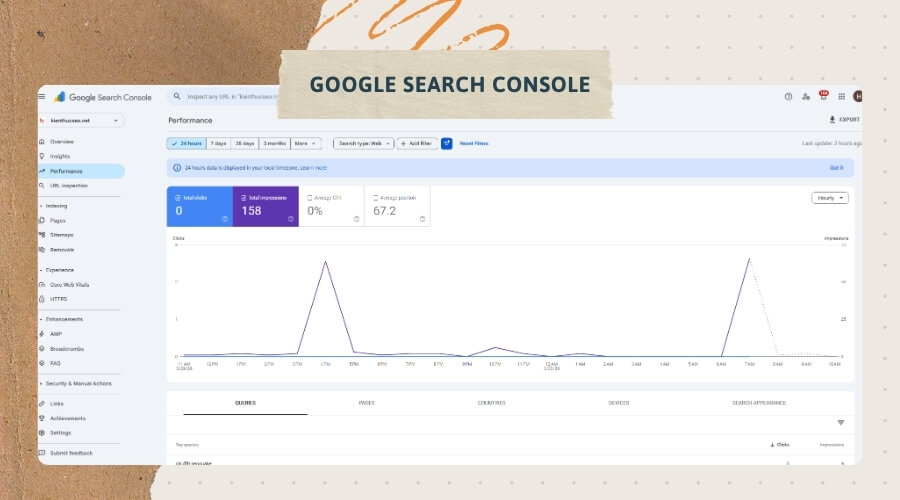The image size is (900, 500).
Task: Click the blue filter toggle icon
Action: coord(447,144)
